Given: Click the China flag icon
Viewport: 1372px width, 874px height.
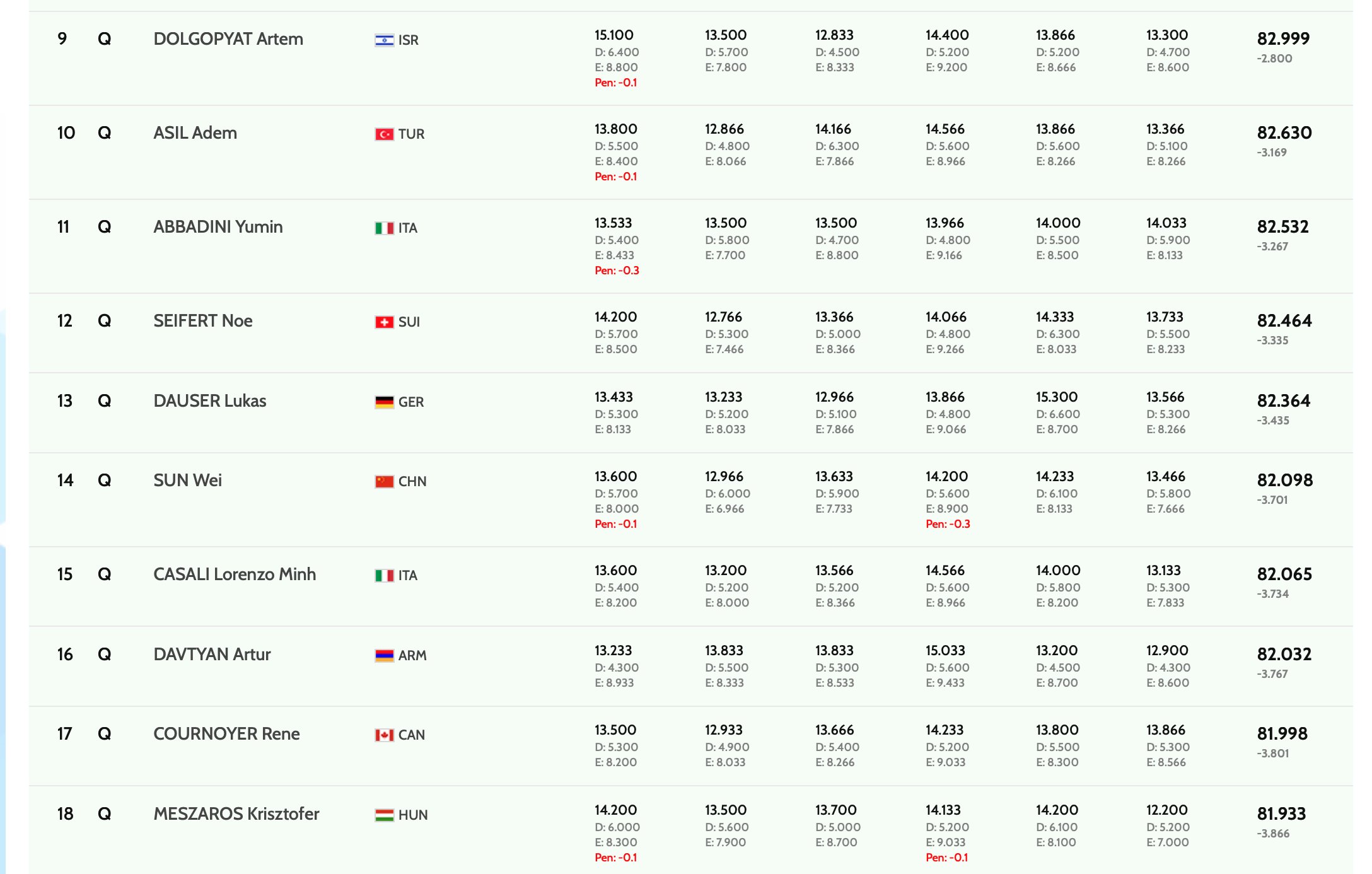Looking at the screenshot, I should pos(384,482).
